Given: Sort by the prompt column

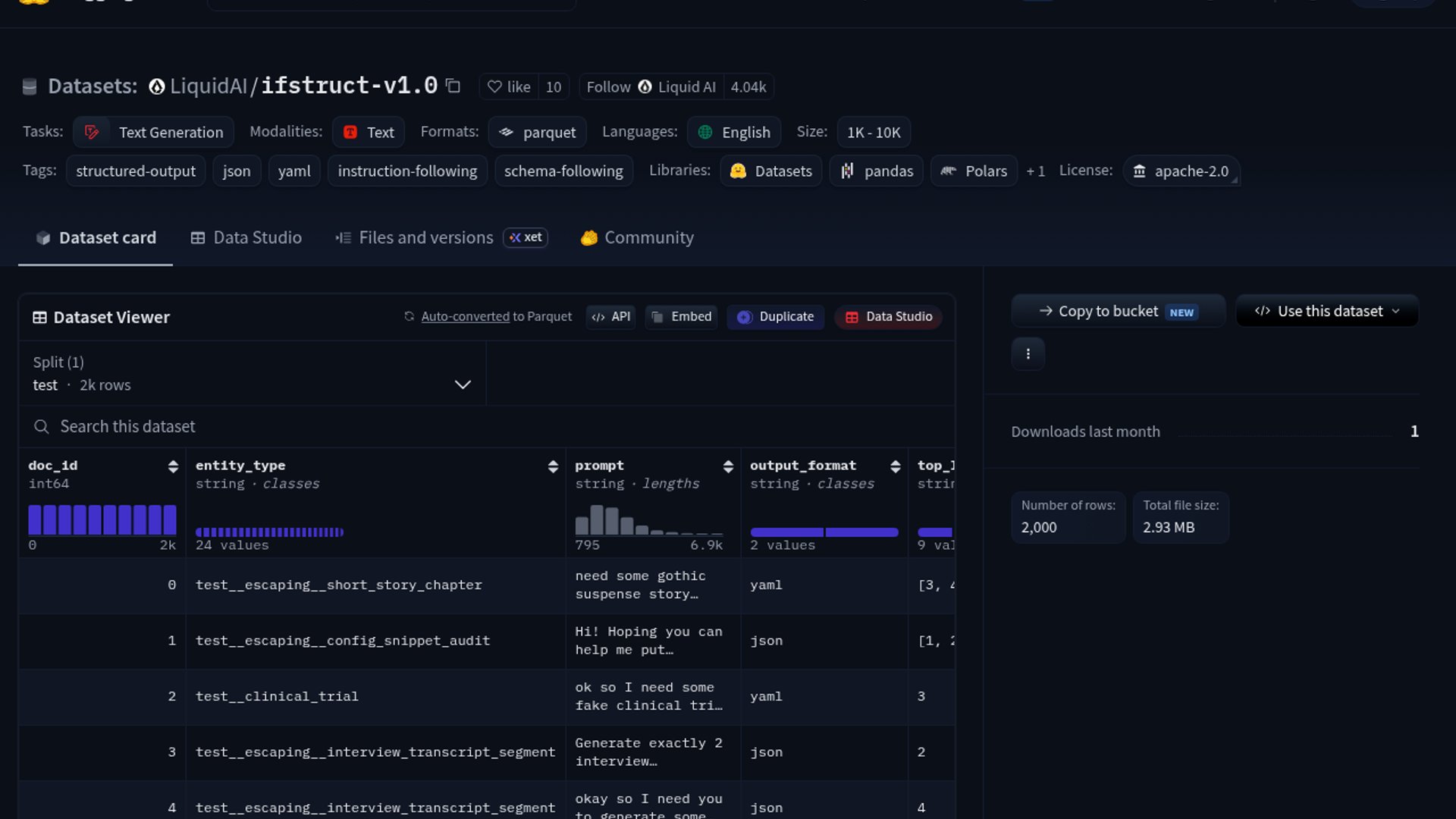Looking at the screenshot, I should point(728,466).
